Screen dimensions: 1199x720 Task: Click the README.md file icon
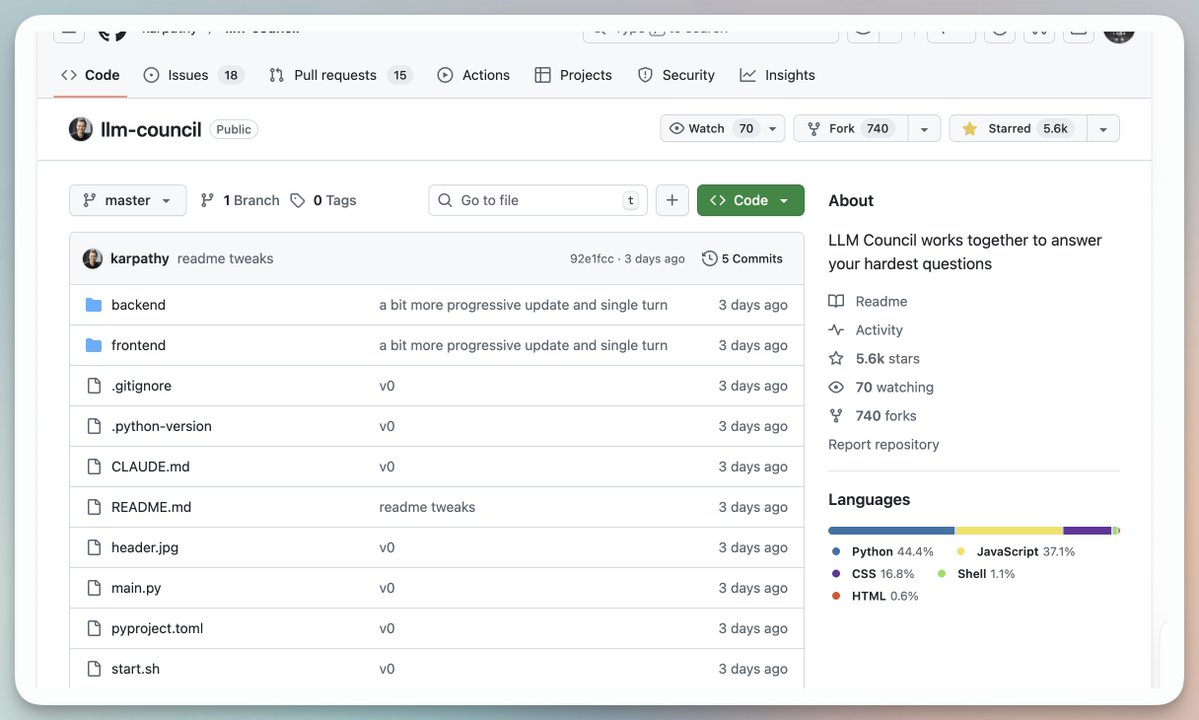click(x=94, y=508)
